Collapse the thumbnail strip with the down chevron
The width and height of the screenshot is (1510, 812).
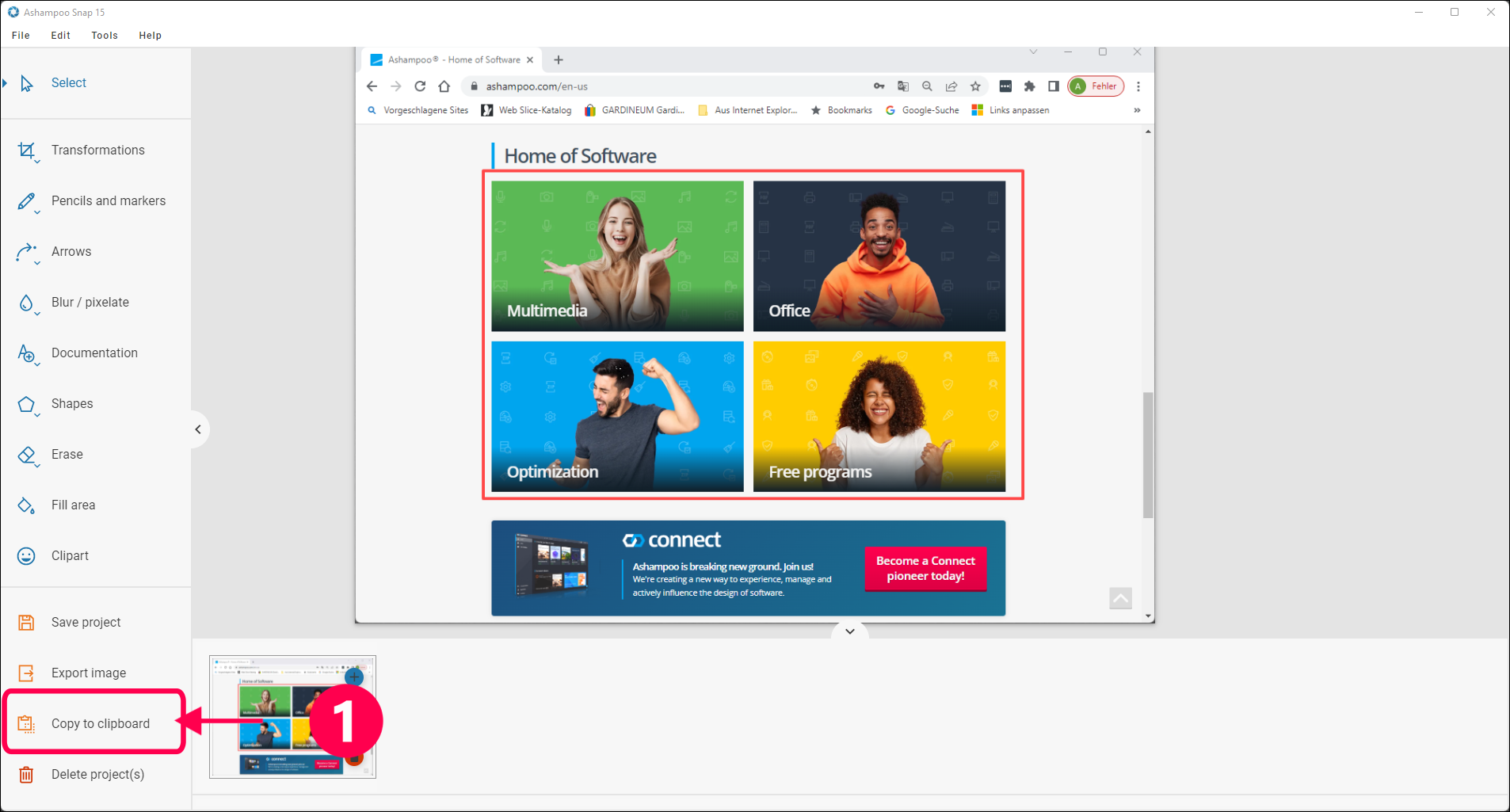[x=850, y=631]
